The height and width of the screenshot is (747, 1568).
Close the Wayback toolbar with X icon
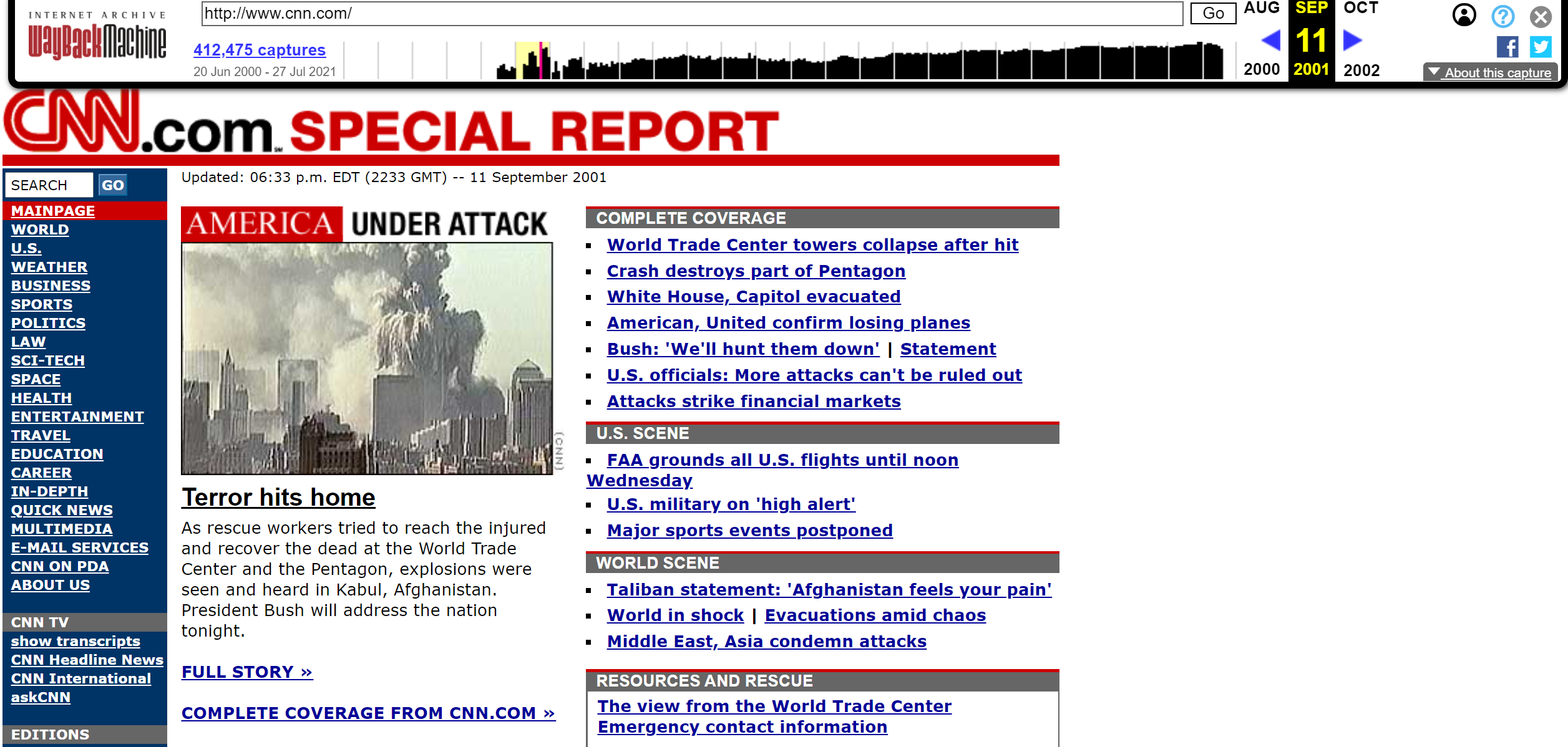point(1540,16)
